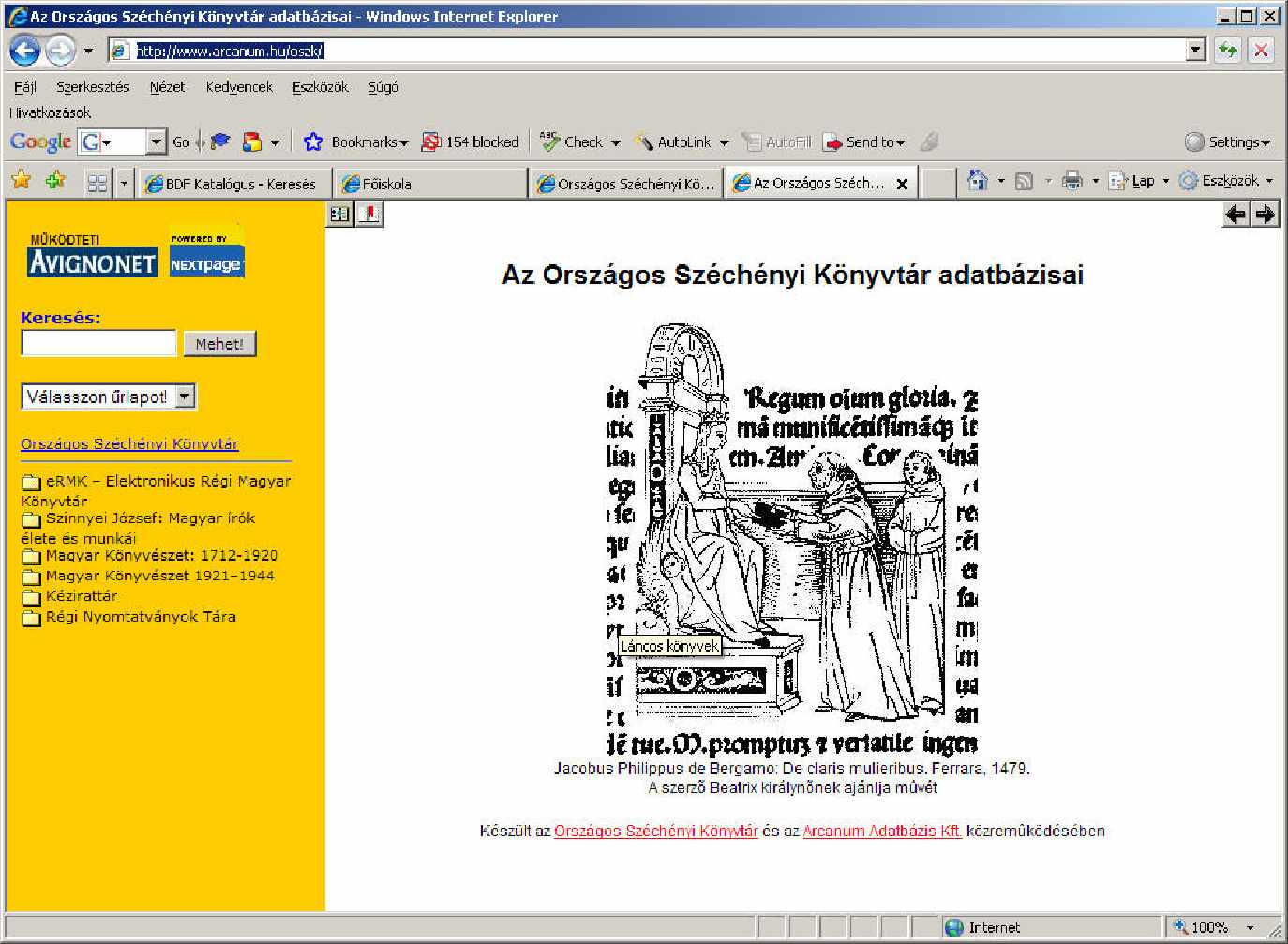1288x944 pixels.
Task: Expand the Google search box history dropdown
Action: [x=157, y=142]
